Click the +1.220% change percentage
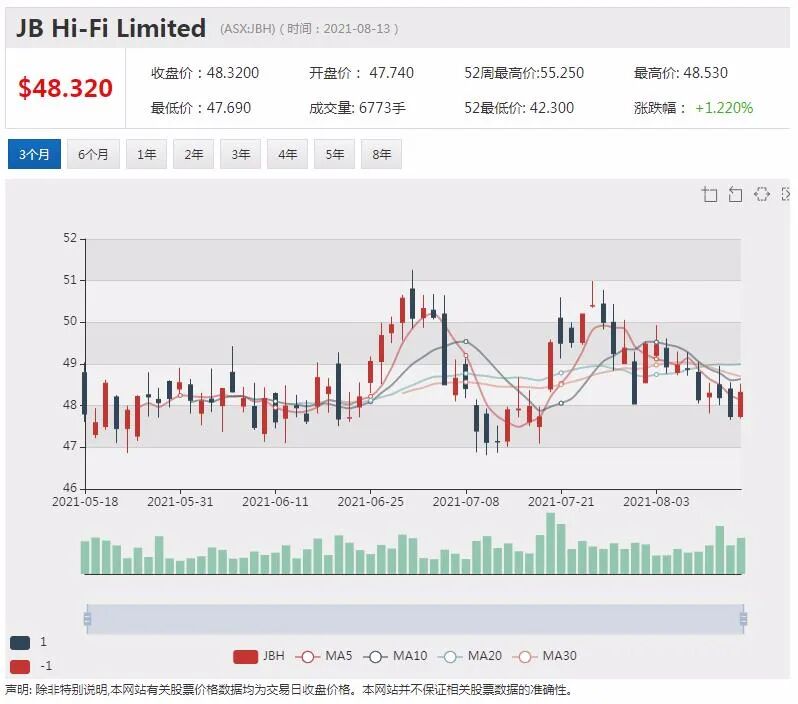 [x=724, y=108]
